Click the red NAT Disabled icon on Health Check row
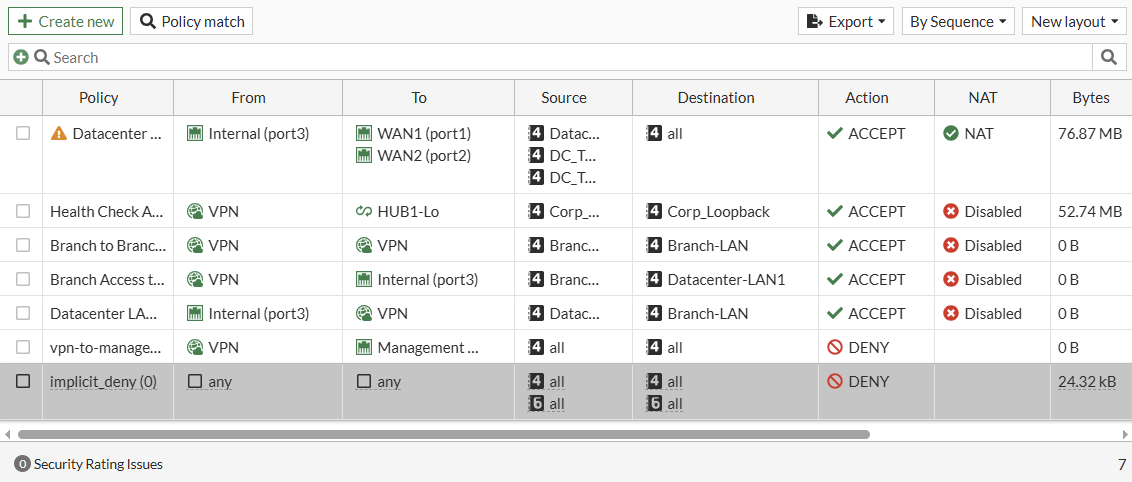 (x=951, y=211)
